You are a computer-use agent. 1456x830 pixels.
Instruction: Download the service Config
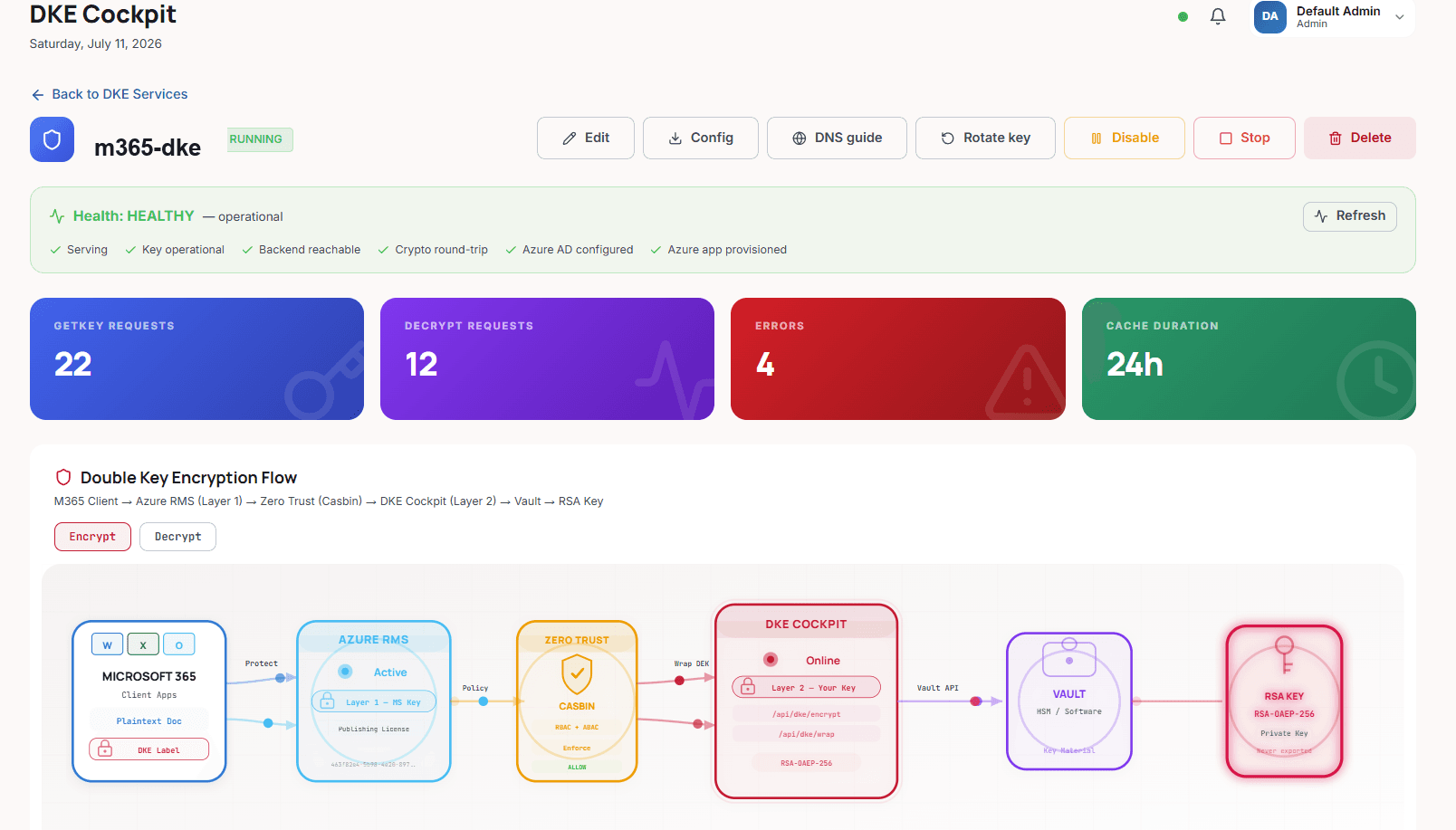tap(700, 138)
